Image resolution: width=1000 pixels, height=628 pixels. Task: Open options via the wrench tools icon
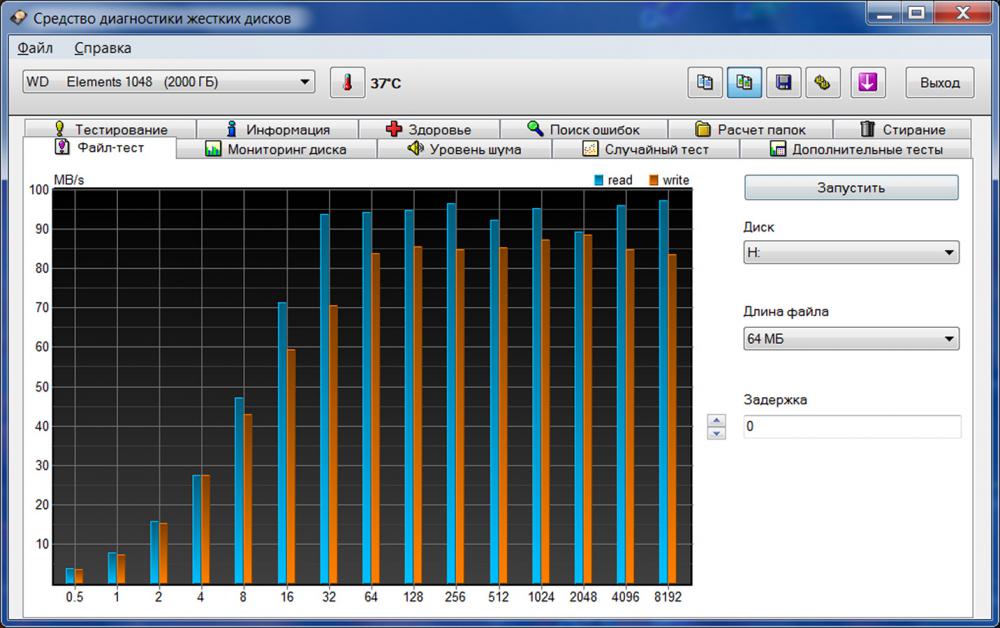[x=822, y=83]
